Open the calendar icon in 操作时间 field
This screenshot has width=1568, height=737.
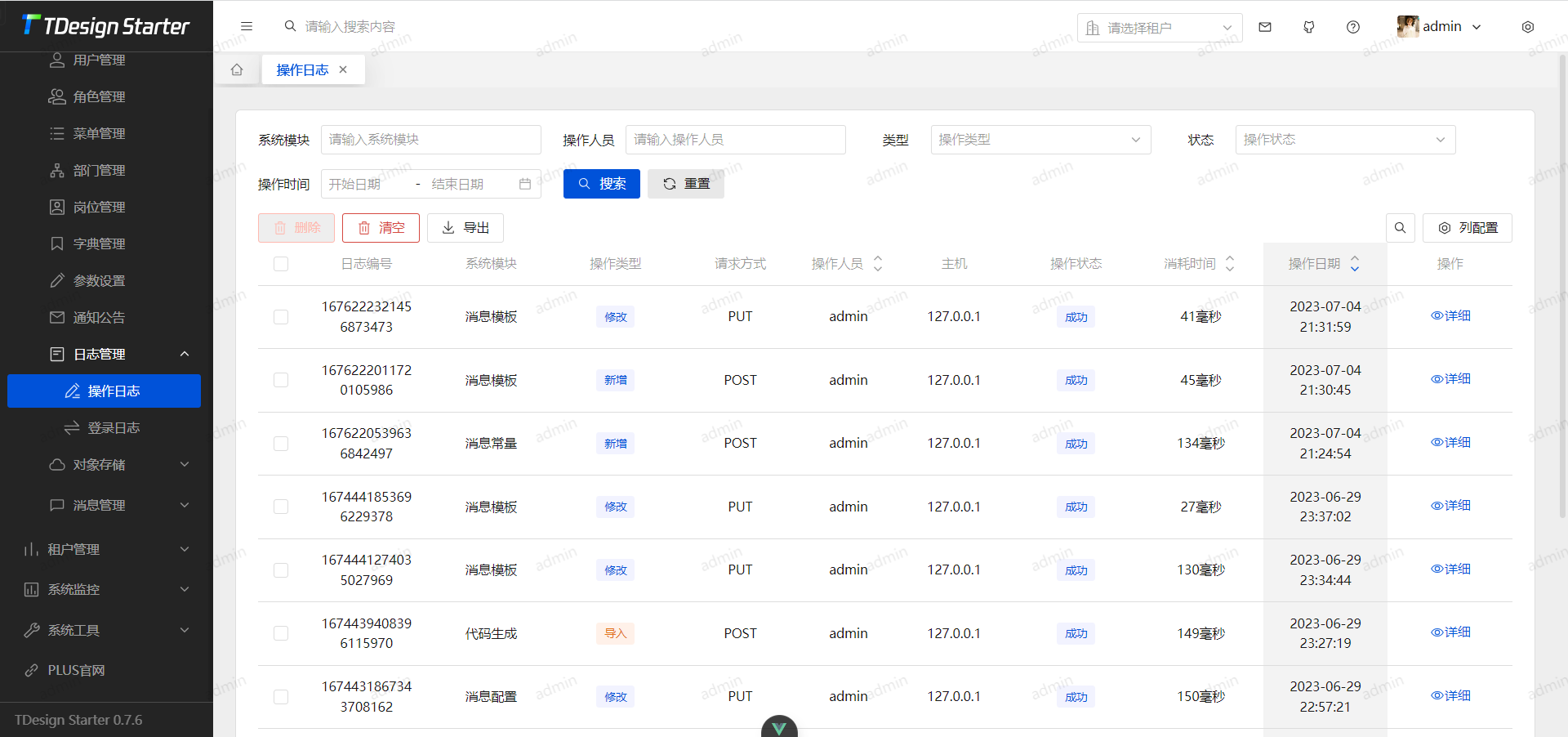(x=525, y=184)
